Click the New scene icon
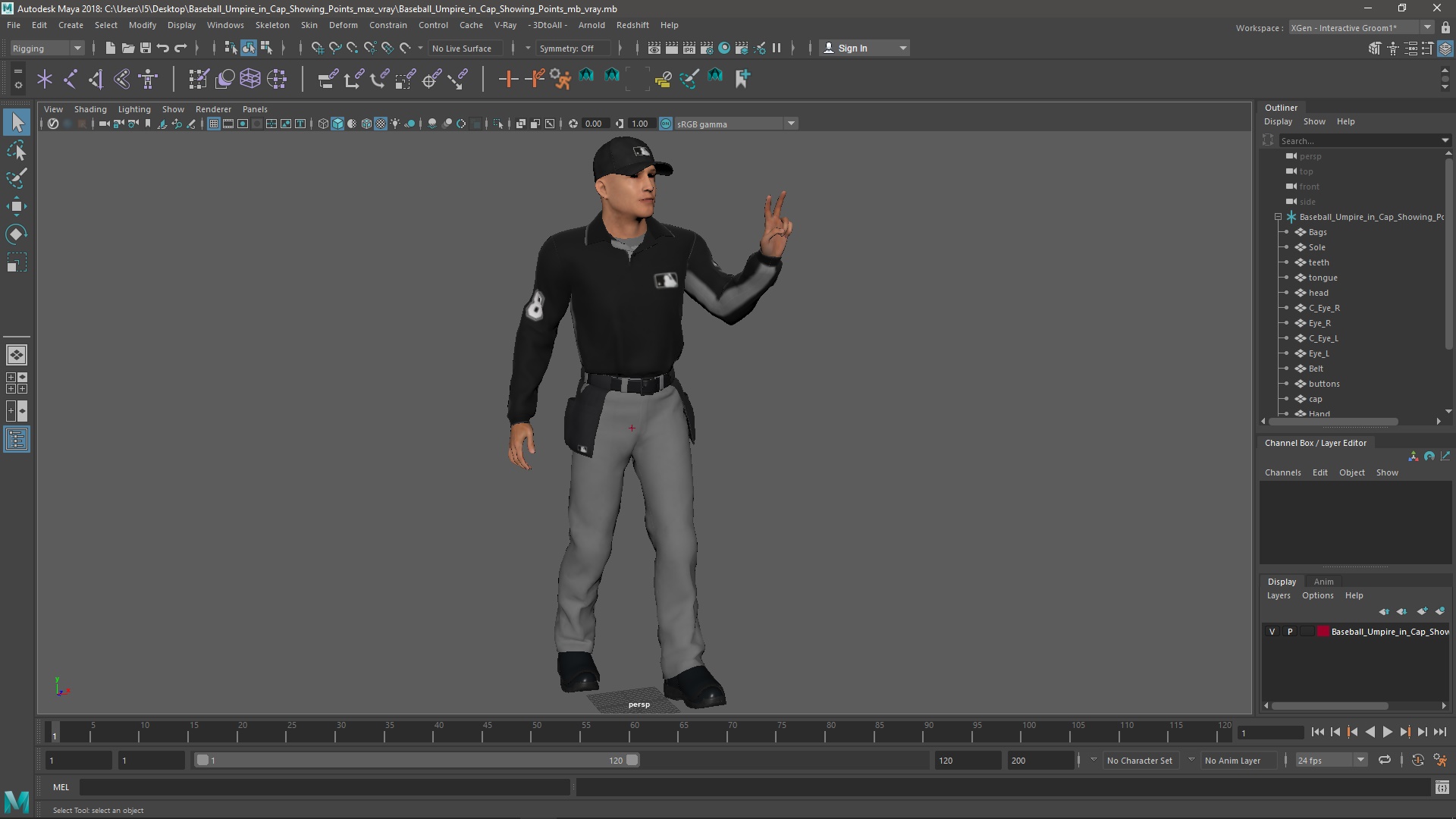Viewport: 1456px width, 819px height. tap(110, 48)
